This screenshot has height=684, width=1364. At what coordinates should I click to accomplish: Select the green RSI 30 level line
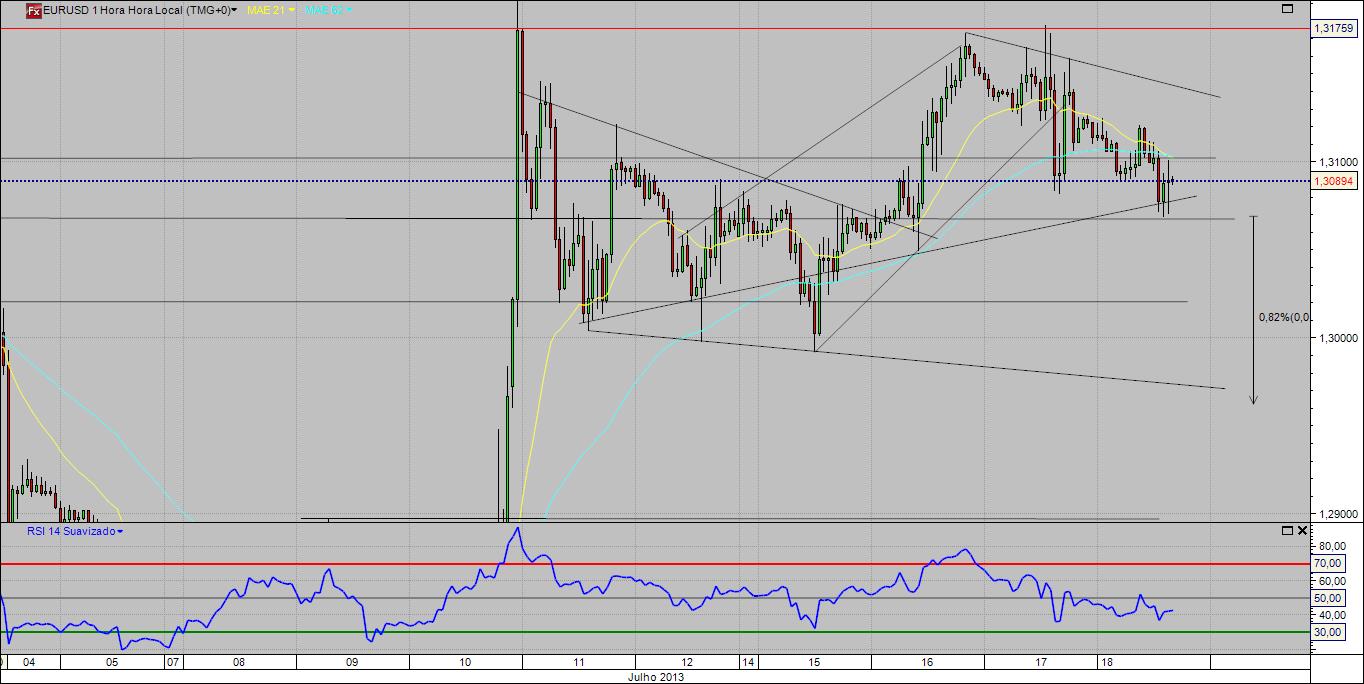pos(654,632)
